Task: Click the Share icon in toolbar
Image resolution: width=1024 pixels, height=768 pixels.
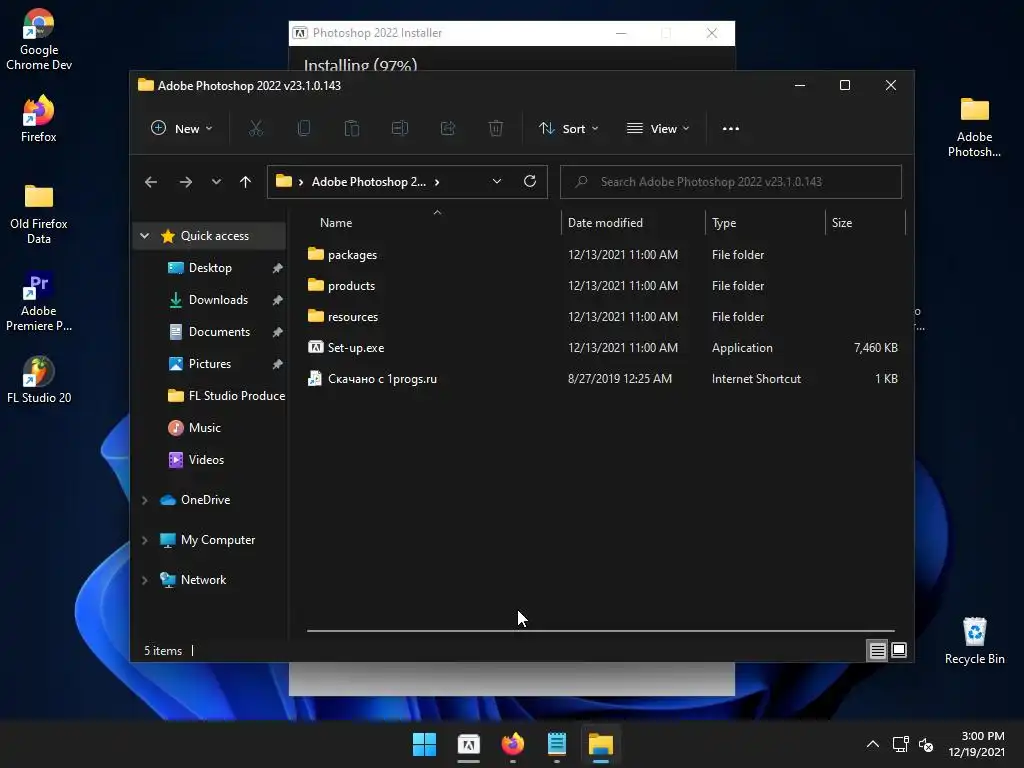Action: [x=448, y=129]
